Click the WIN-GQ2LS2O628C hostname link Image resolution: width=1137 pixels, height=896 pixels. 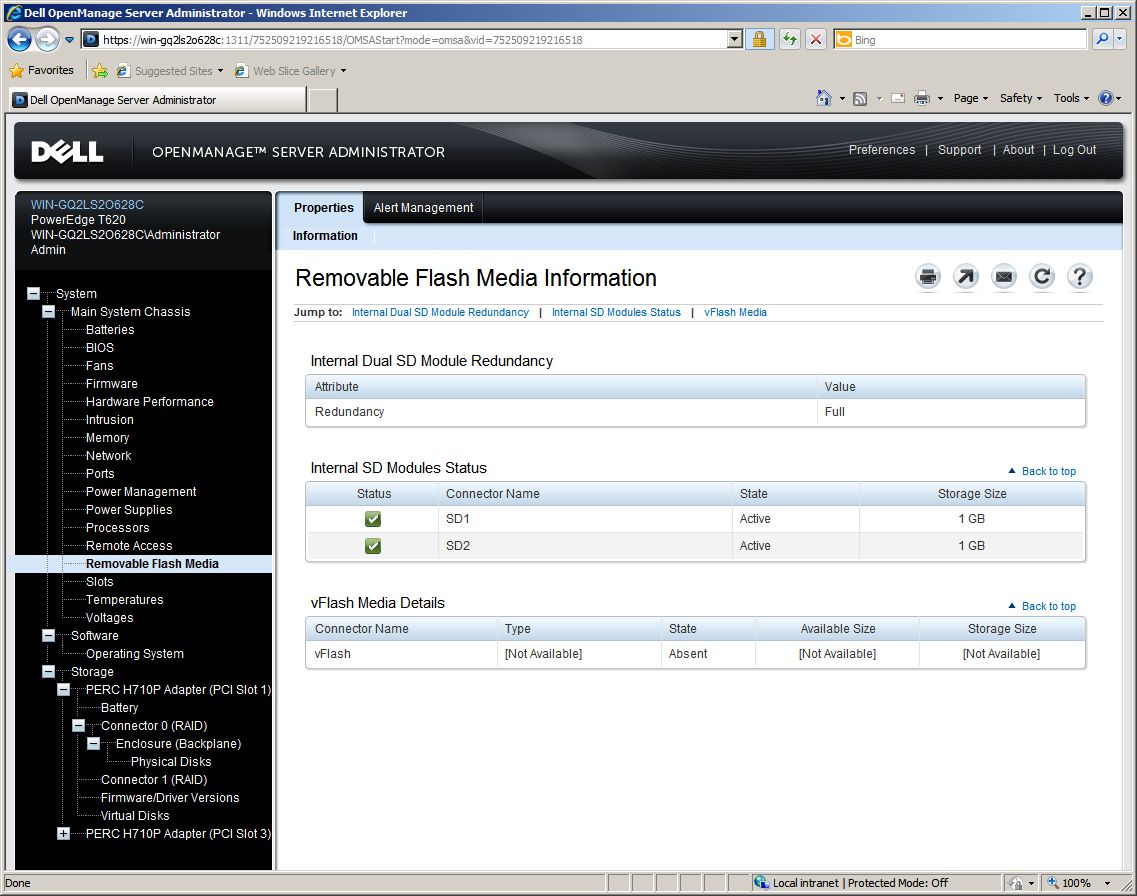[87, 204]
